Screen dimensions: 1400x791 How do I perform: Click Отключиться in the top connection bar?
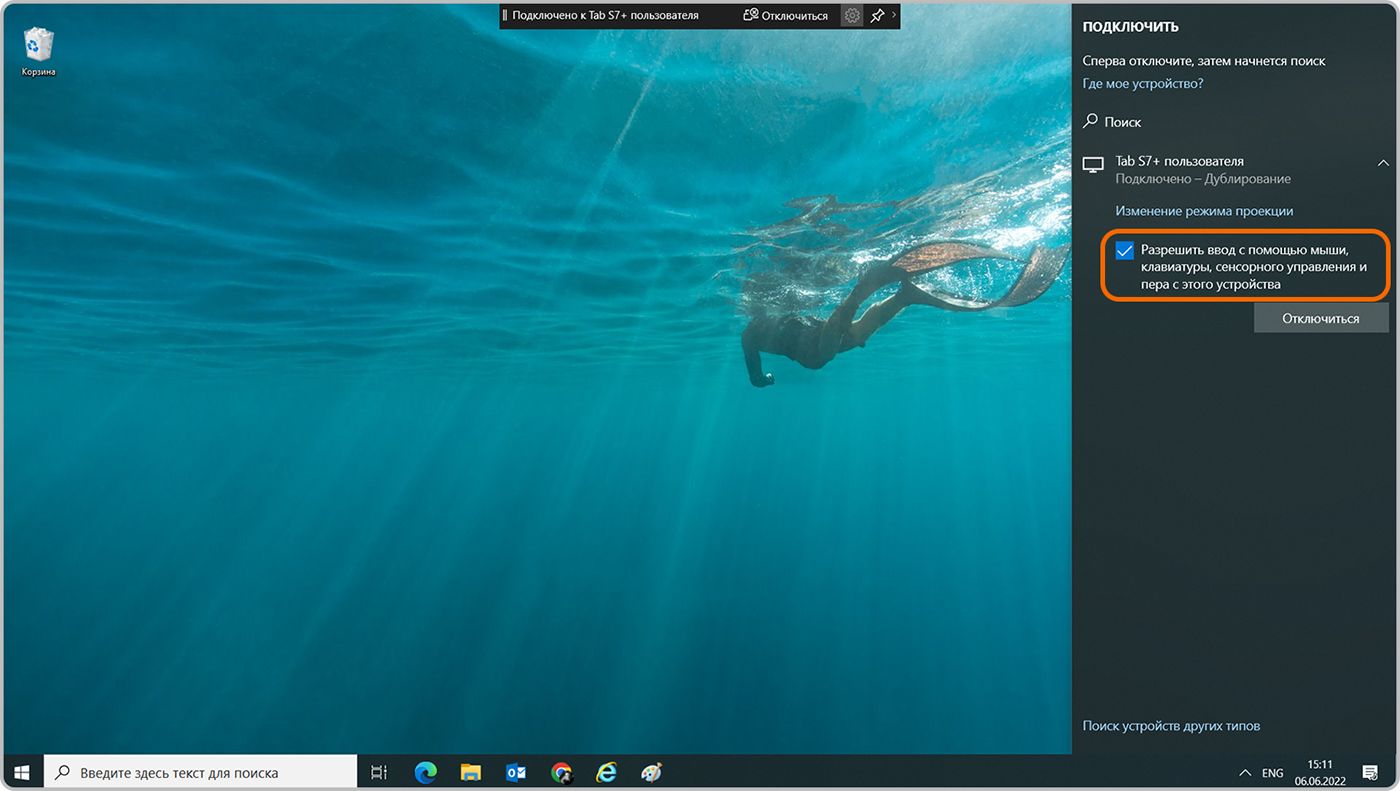point(785,16)
